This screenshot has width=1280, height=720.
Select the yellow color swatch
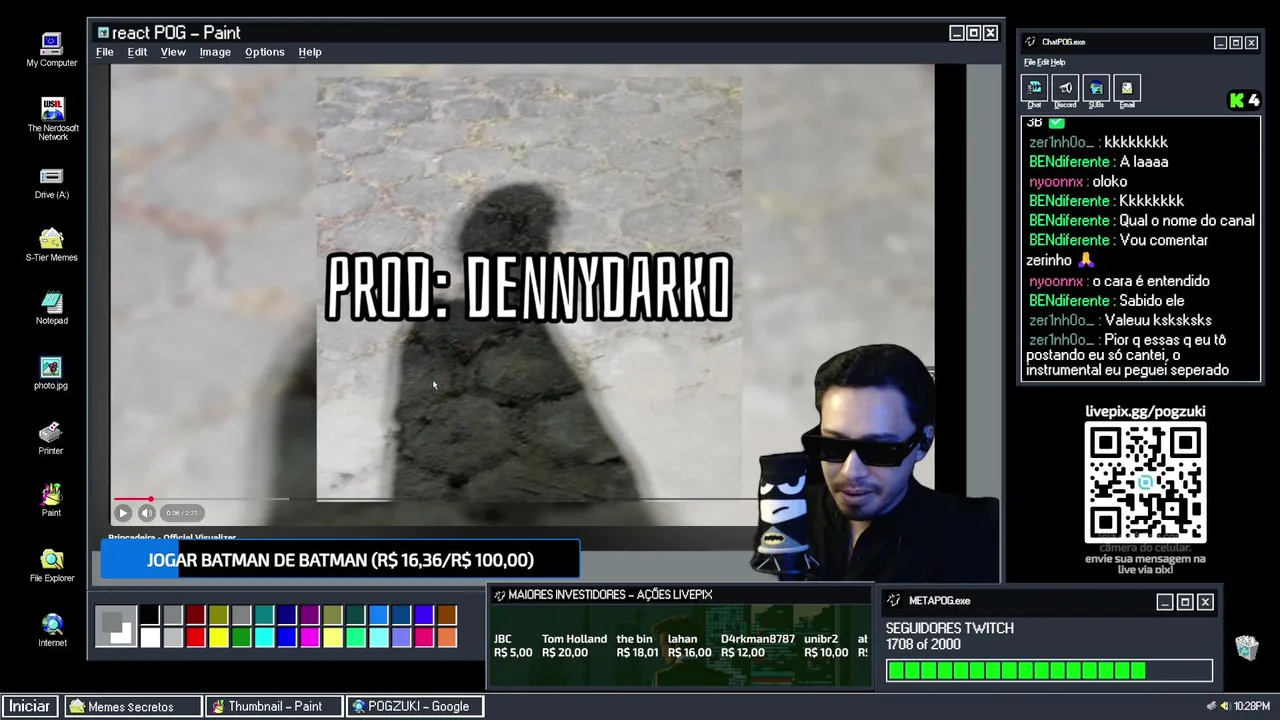[219, 637]
